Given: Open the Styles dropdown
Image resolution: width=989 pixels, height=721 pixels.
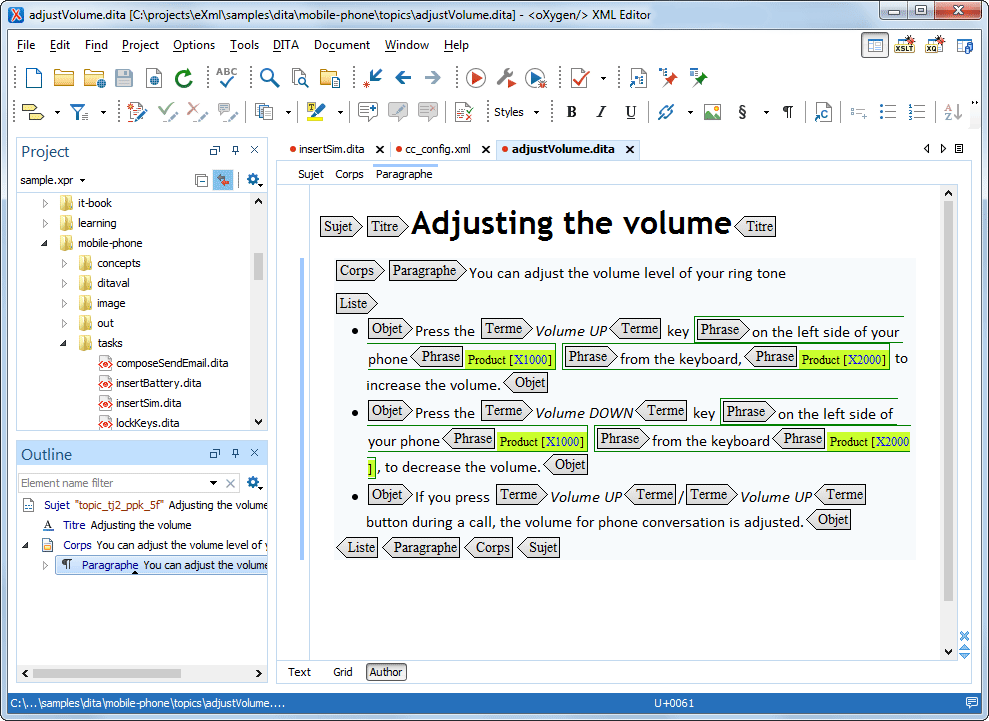Looking at the screenshot, I should pyautogui.click(x=517, y=112).
